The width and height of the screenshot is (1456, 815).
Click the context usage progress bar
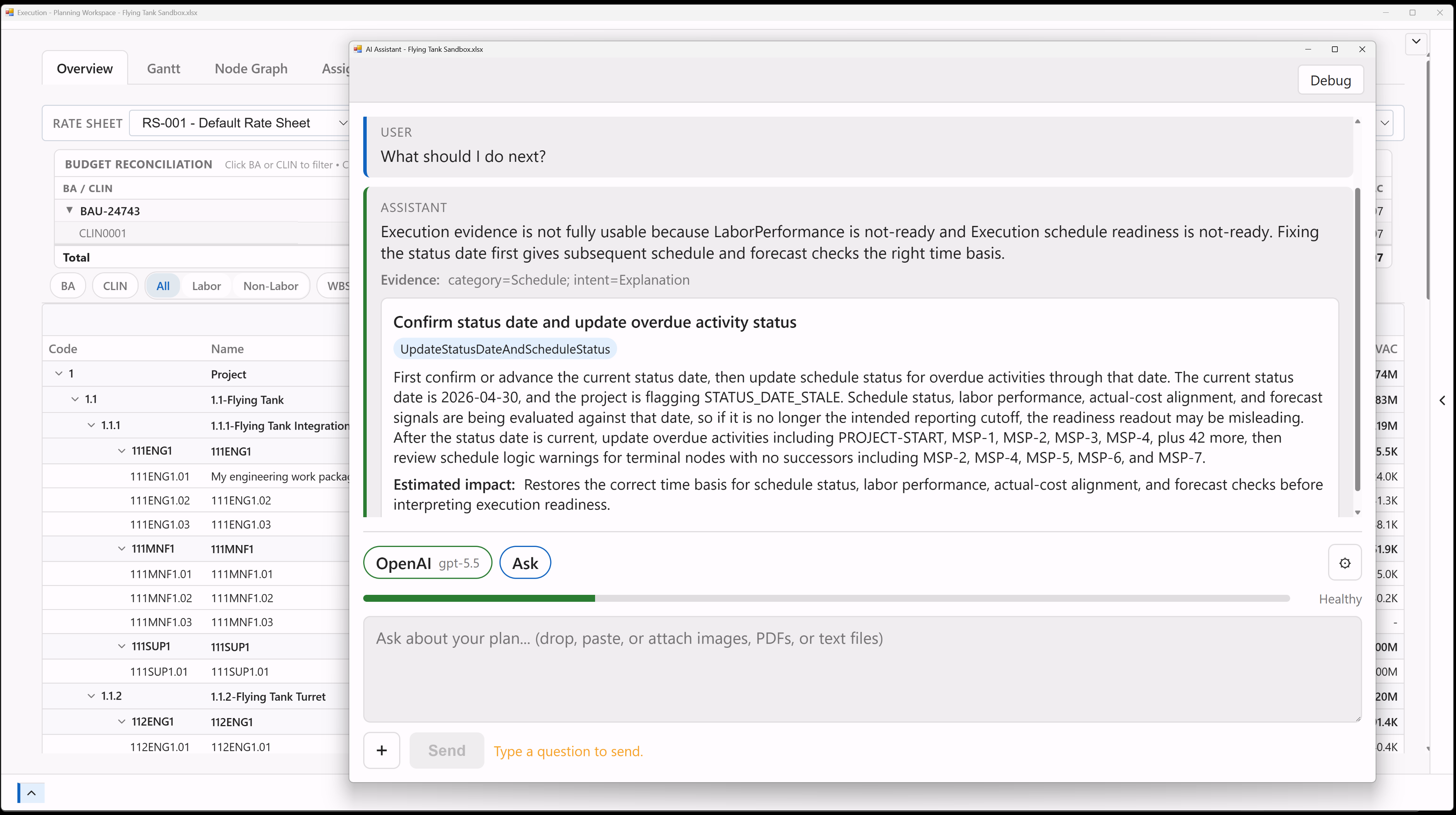point(826,598)
